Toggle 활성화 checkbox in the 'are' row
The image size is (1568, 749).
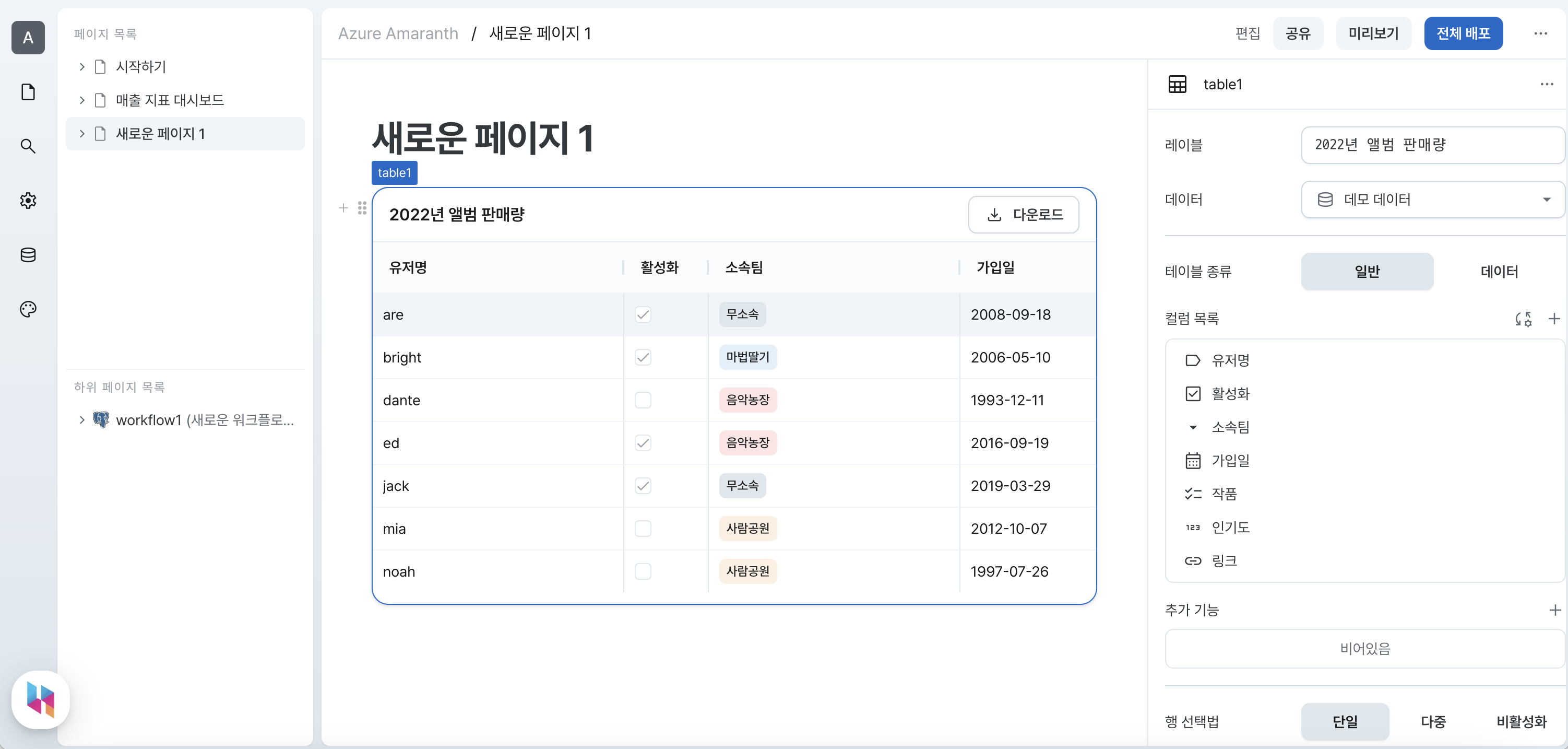[643, 315]
